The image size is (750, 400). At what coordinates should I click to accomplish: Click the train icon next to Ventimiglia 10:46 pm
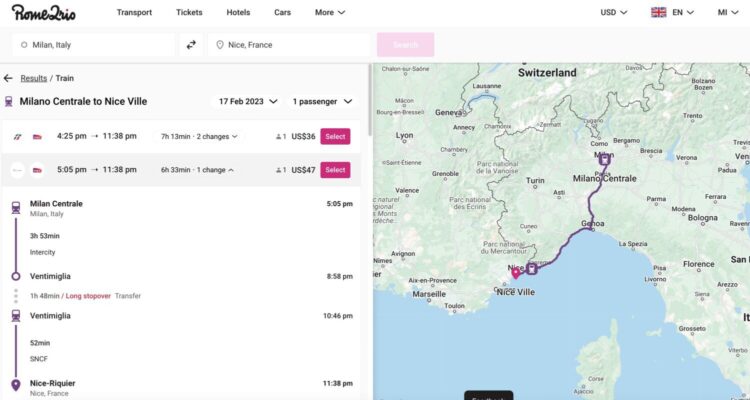pyautogui.click(x=16, y=316)
